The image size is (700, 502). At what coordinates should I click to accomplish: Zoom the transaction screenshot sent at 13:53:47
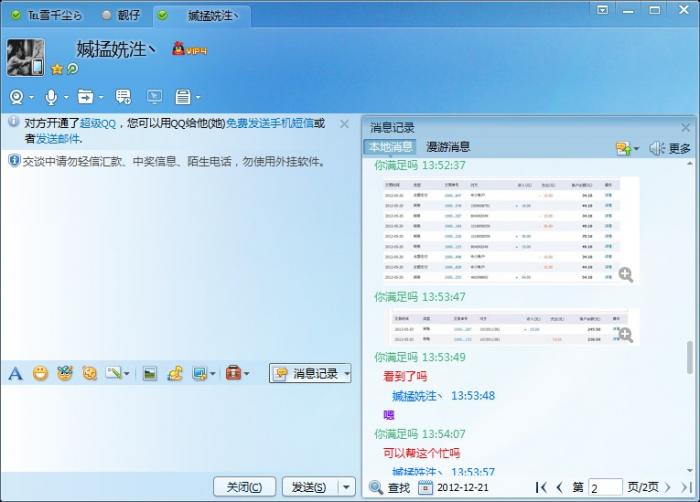click(626, 335)
